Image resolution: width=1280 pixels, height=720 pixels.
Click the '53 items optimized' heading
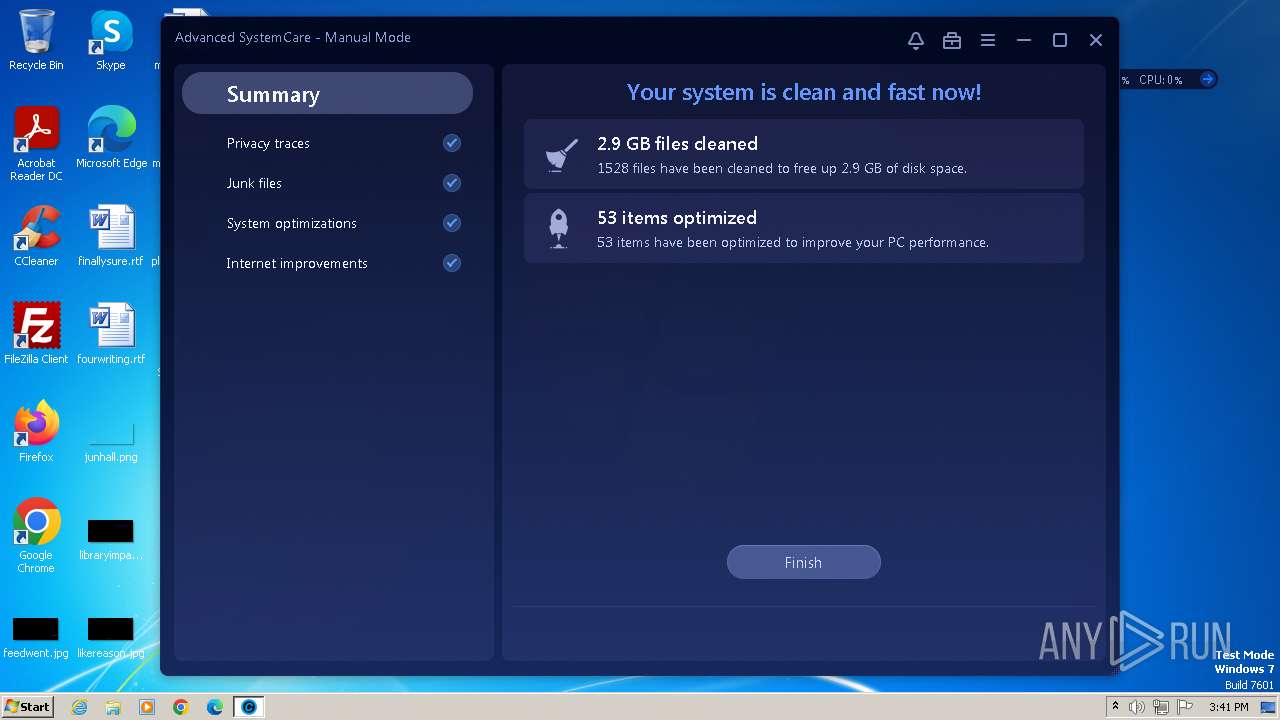[x=676, y=218]
